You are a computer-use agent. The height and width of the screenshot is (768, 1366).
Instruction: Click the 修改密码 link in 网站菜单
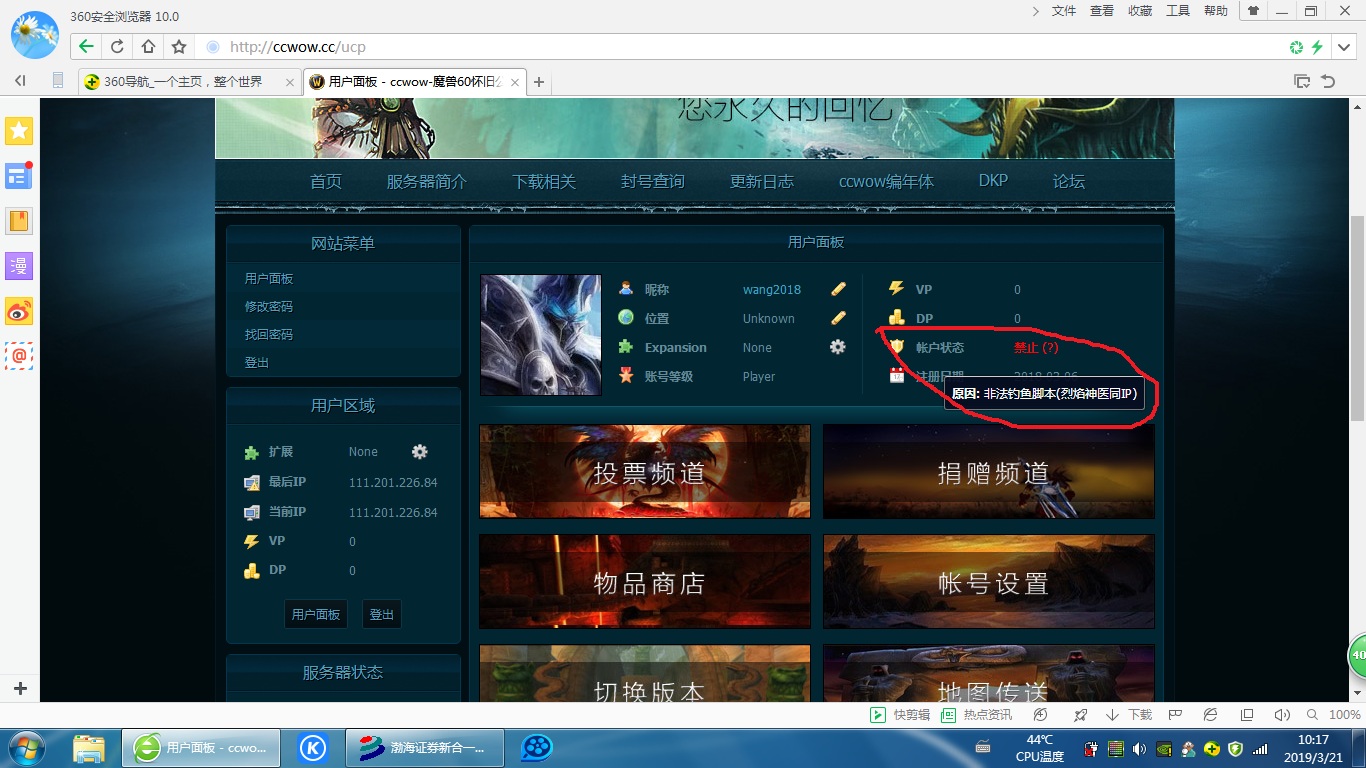tap(269, 307)
